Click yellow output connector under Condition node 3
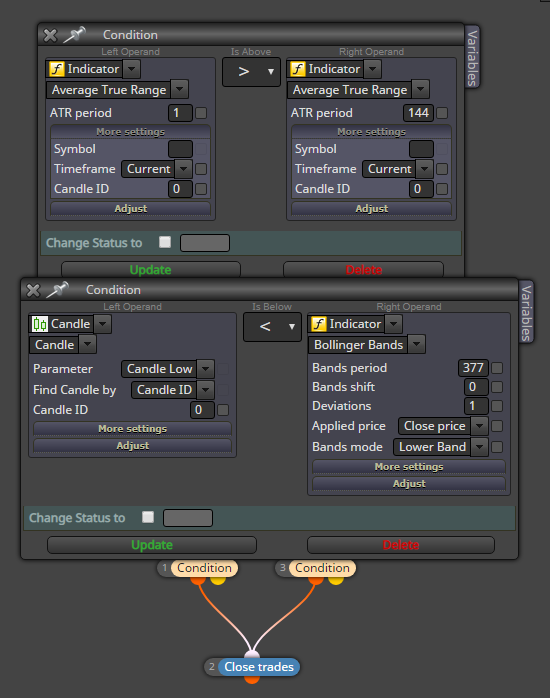This screenshot has height=698, width=550. tap(336, 580)
